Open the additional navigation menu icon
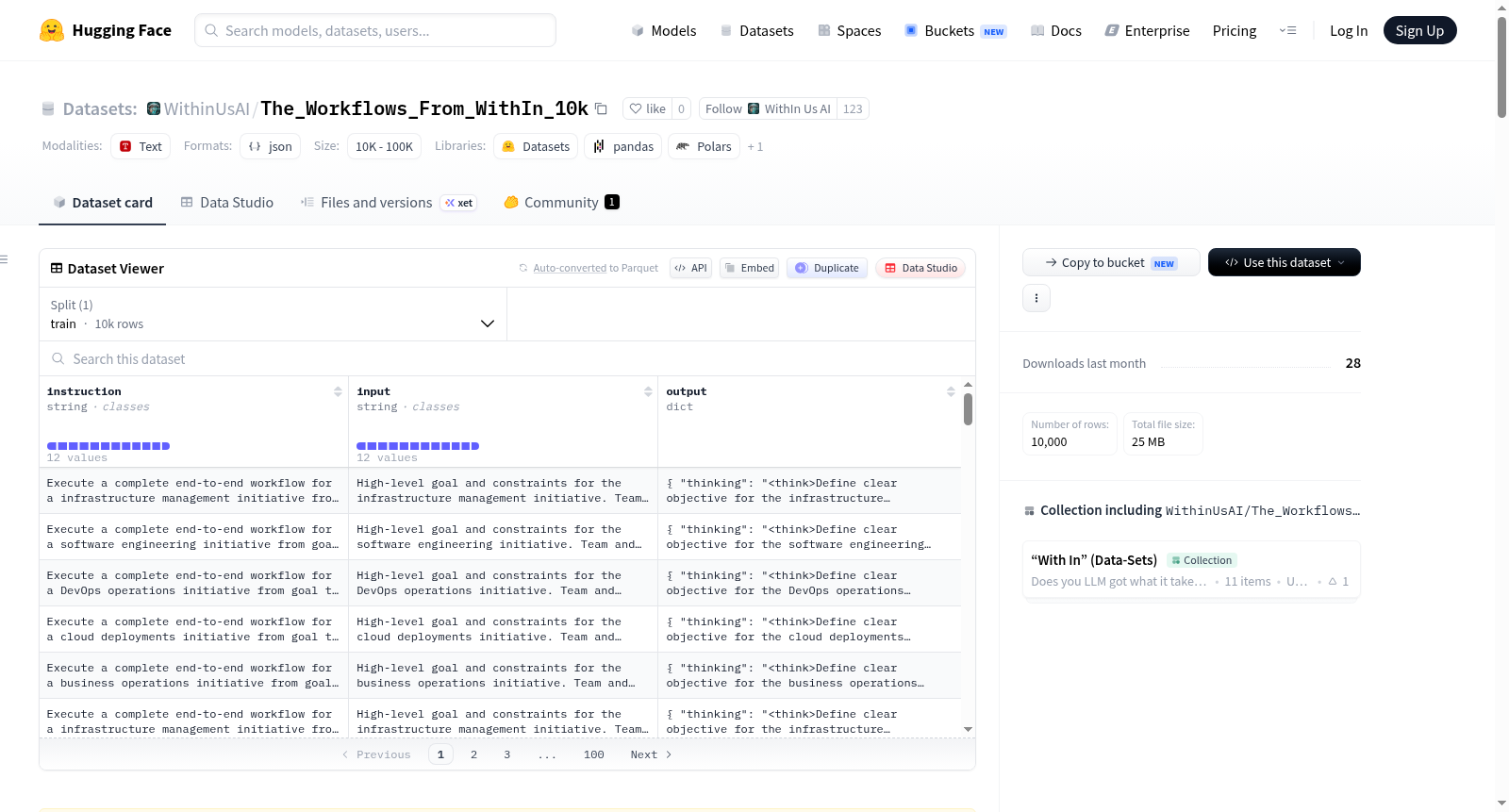This screenshot has width=1509, height=812. coord(1287,30)
